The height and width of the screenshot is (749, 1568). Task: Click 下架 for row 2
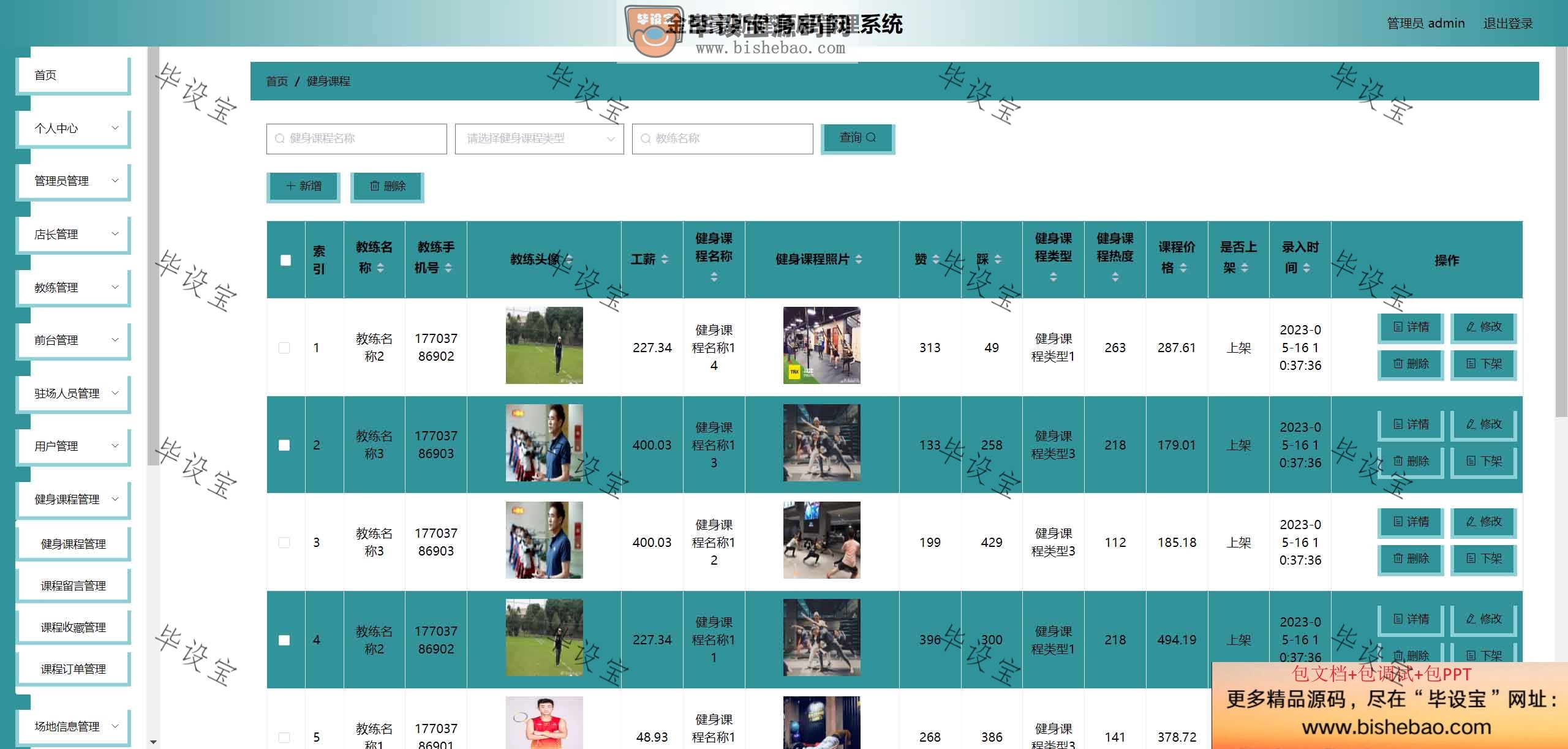[1483, 462]
